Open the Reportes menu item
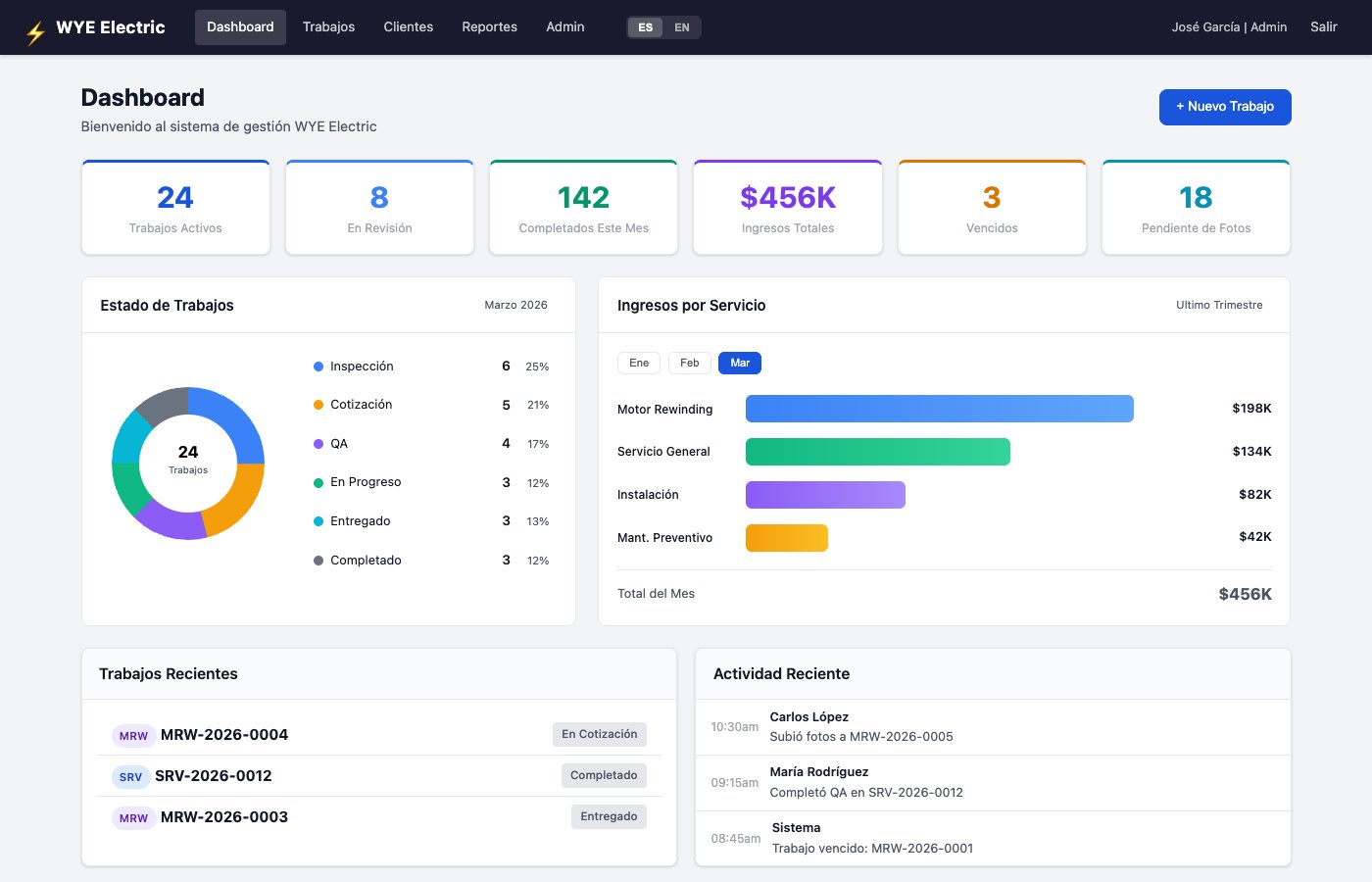Image resolution: width=1372 pixels, height=882 pixels. point(490,27)
